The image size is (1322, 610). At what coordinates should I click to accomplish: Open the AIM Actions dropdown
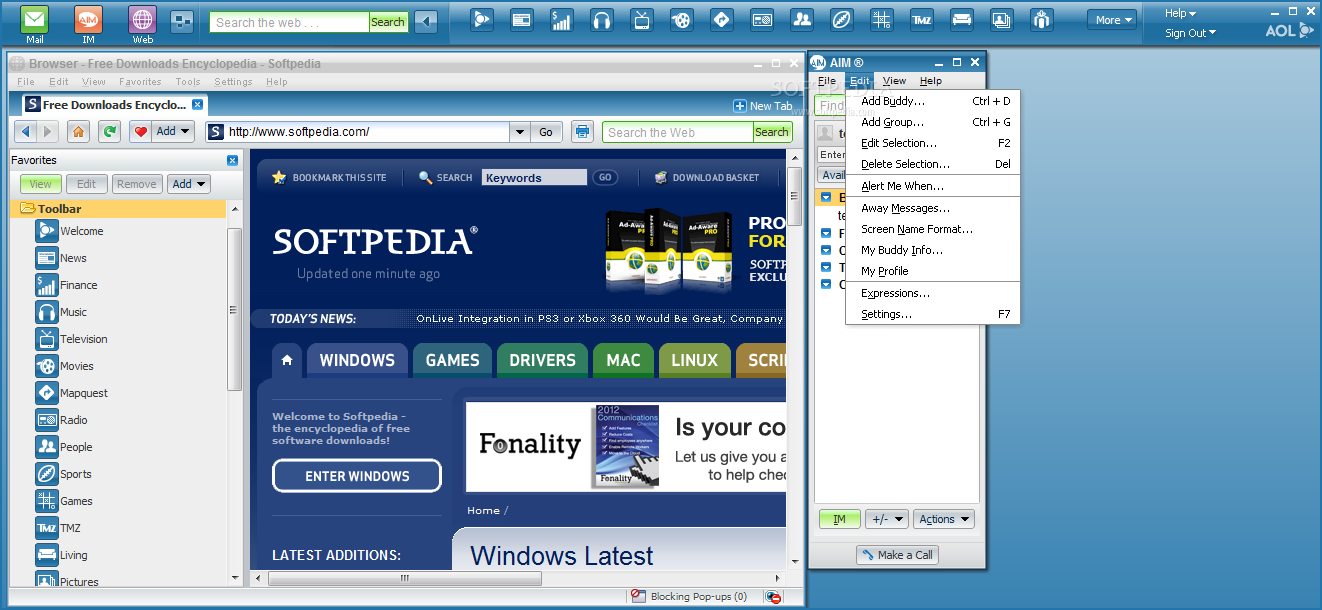pyautogui.click(x=943, y=519)
